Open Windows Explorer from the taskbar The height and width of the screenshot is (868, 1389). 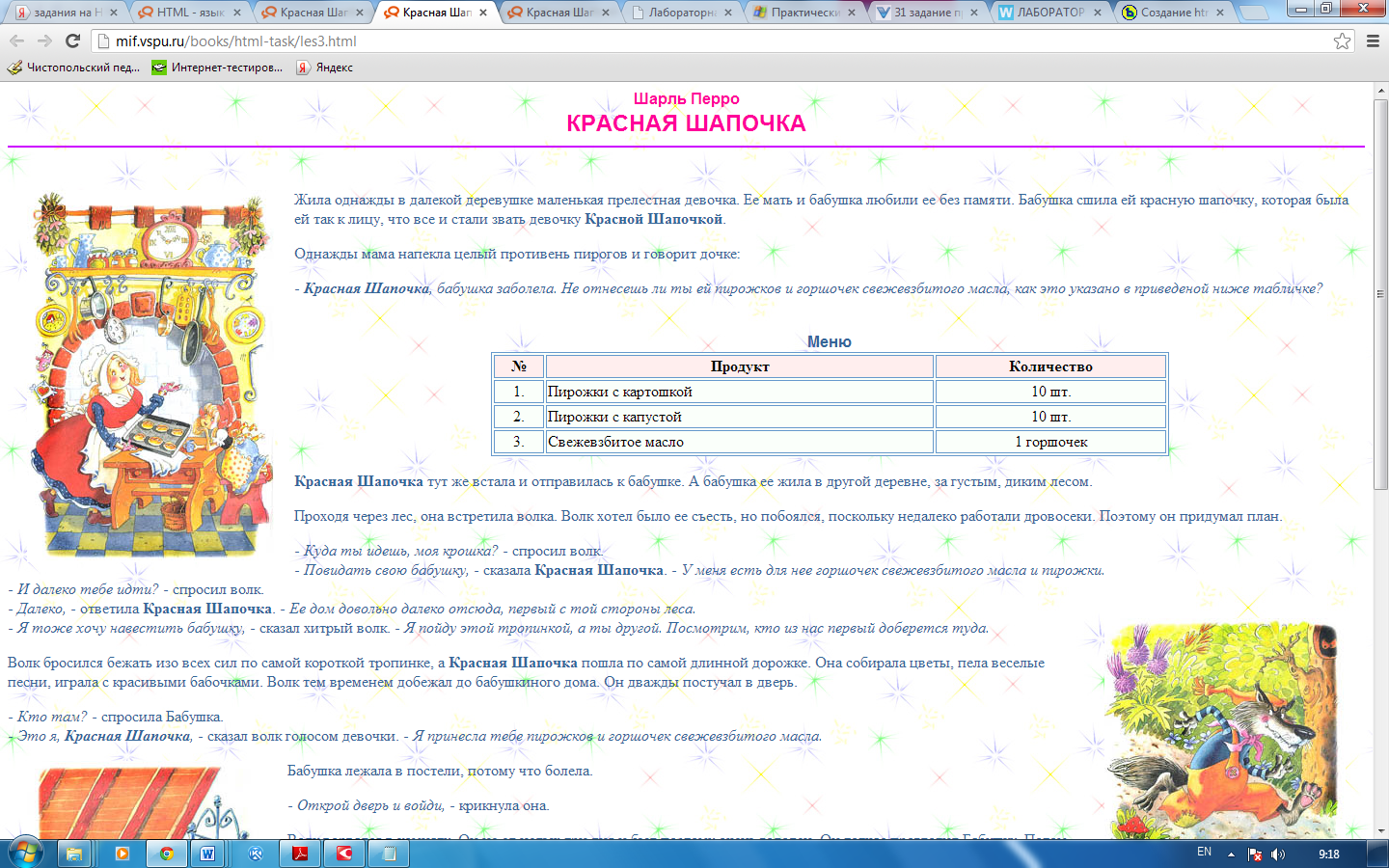(74, 854)
